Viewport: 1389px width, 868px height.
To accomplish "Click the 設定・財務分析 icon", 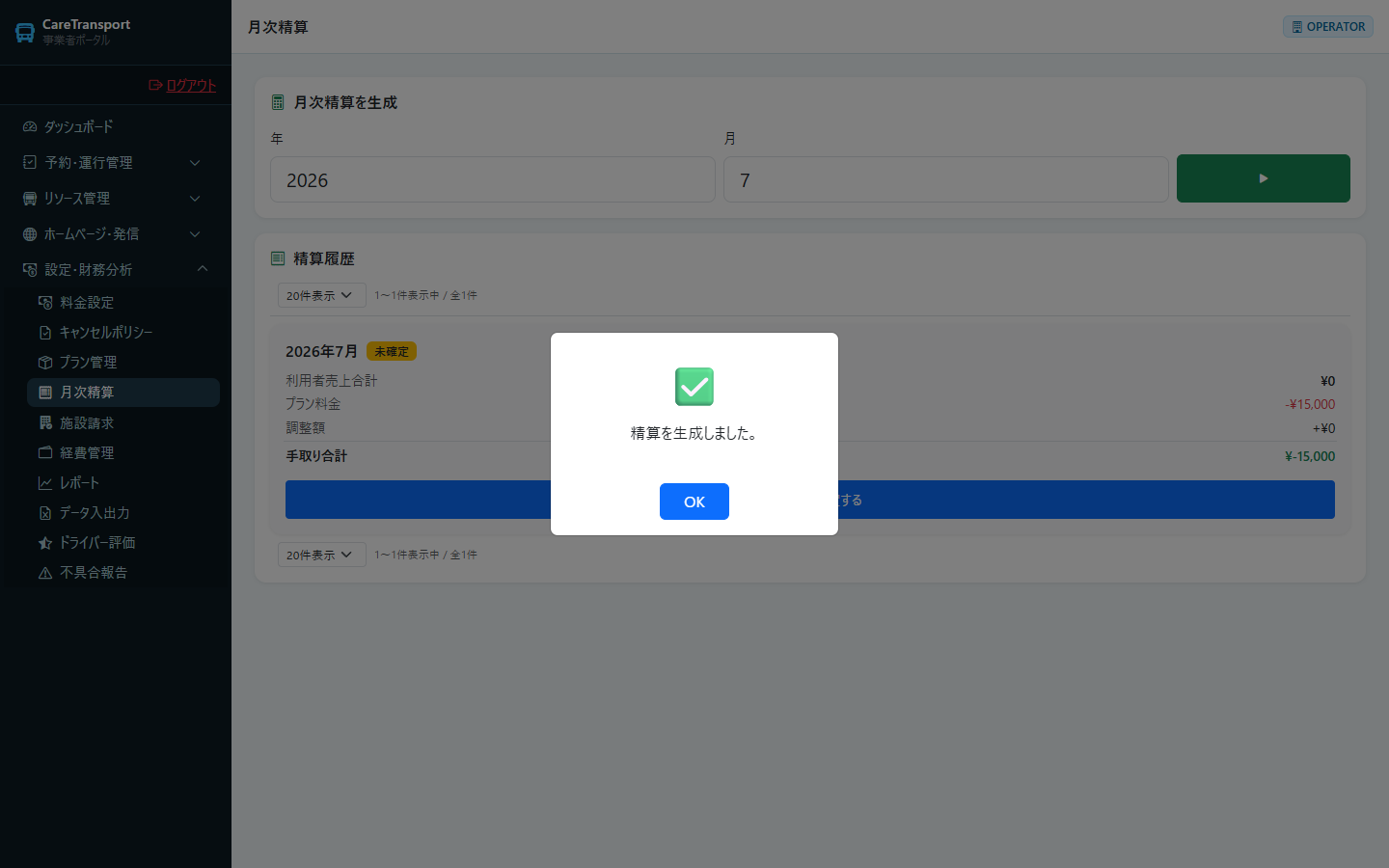I will tap(30, 269).
